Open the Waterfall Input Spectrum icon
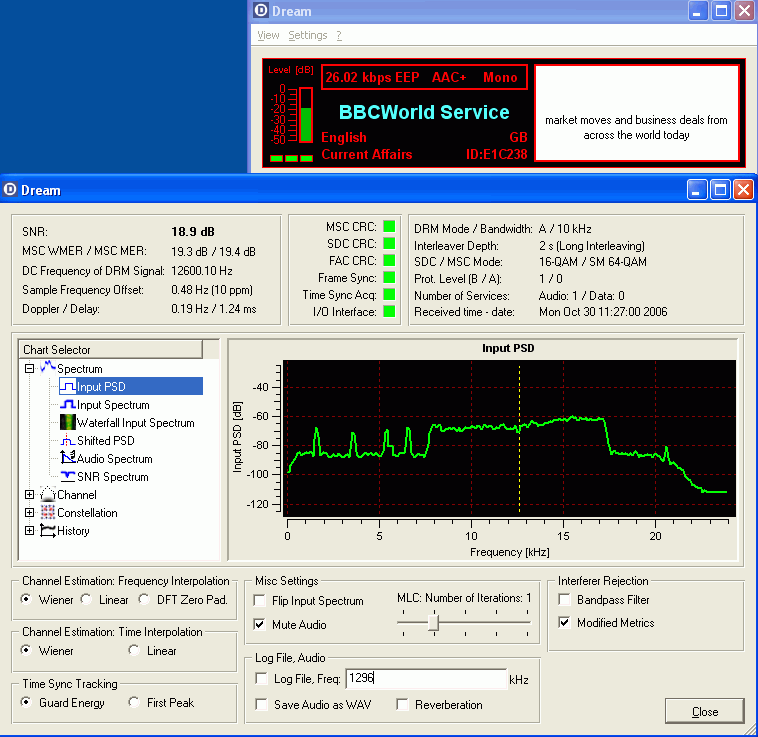Viewport: 758px width, 737px height. click(68, 422)
